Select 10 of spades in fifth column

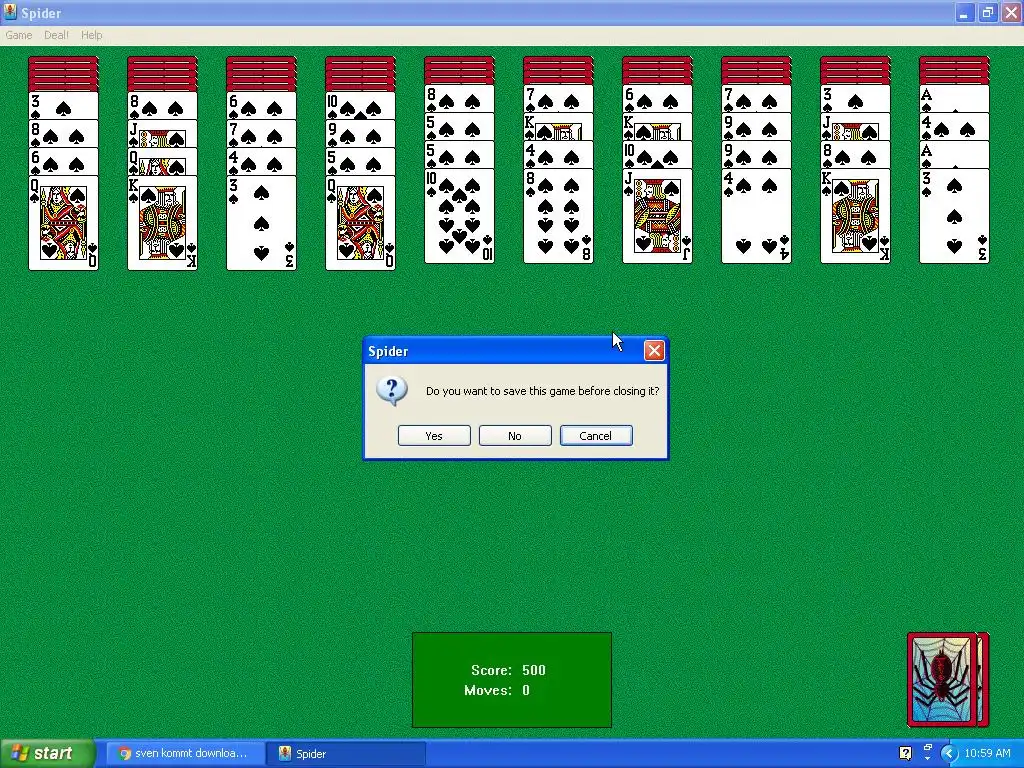pyautogui.click(x=459, y=217)
